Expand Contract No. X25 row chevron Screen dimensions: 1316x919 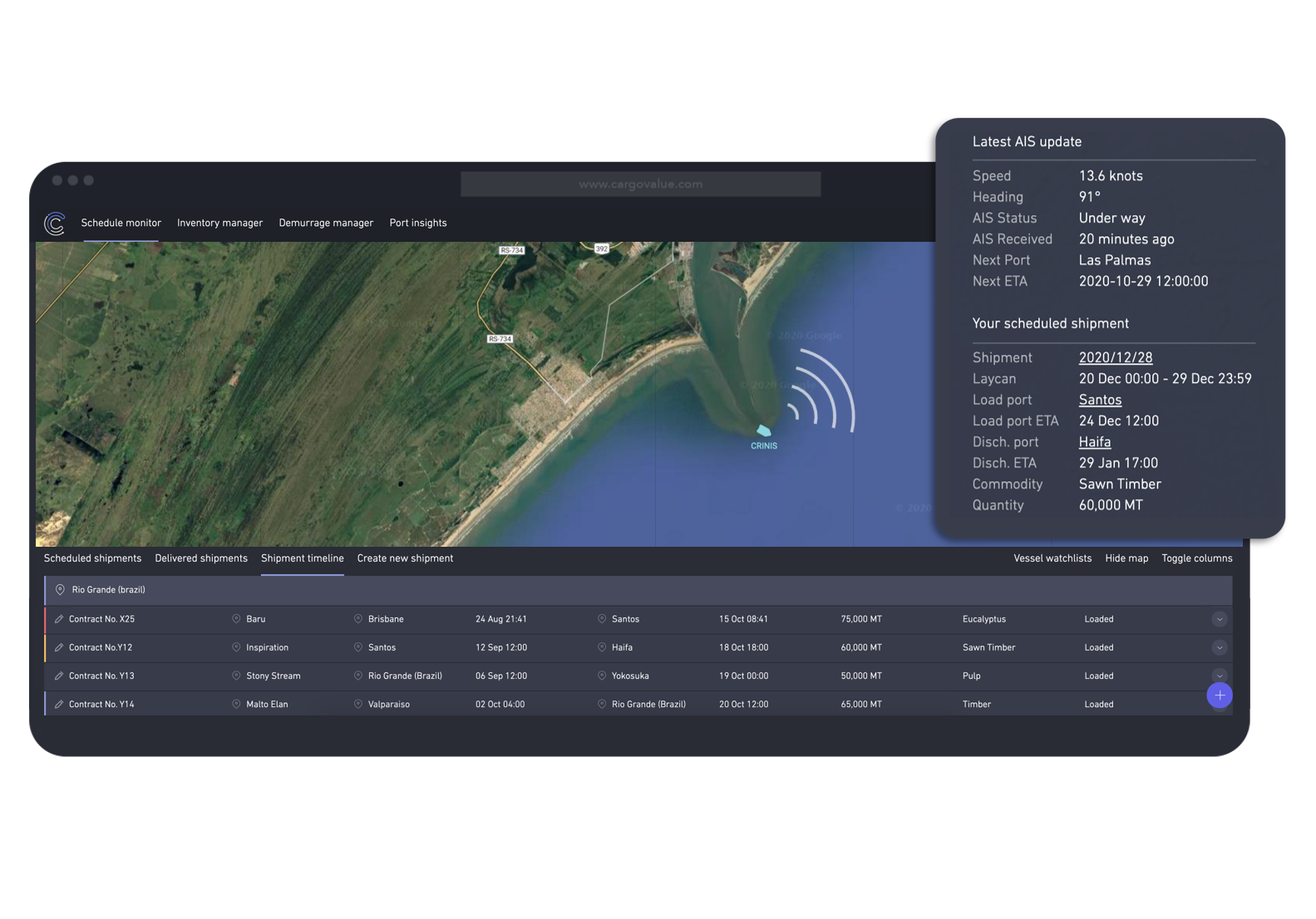(1220, 619)
